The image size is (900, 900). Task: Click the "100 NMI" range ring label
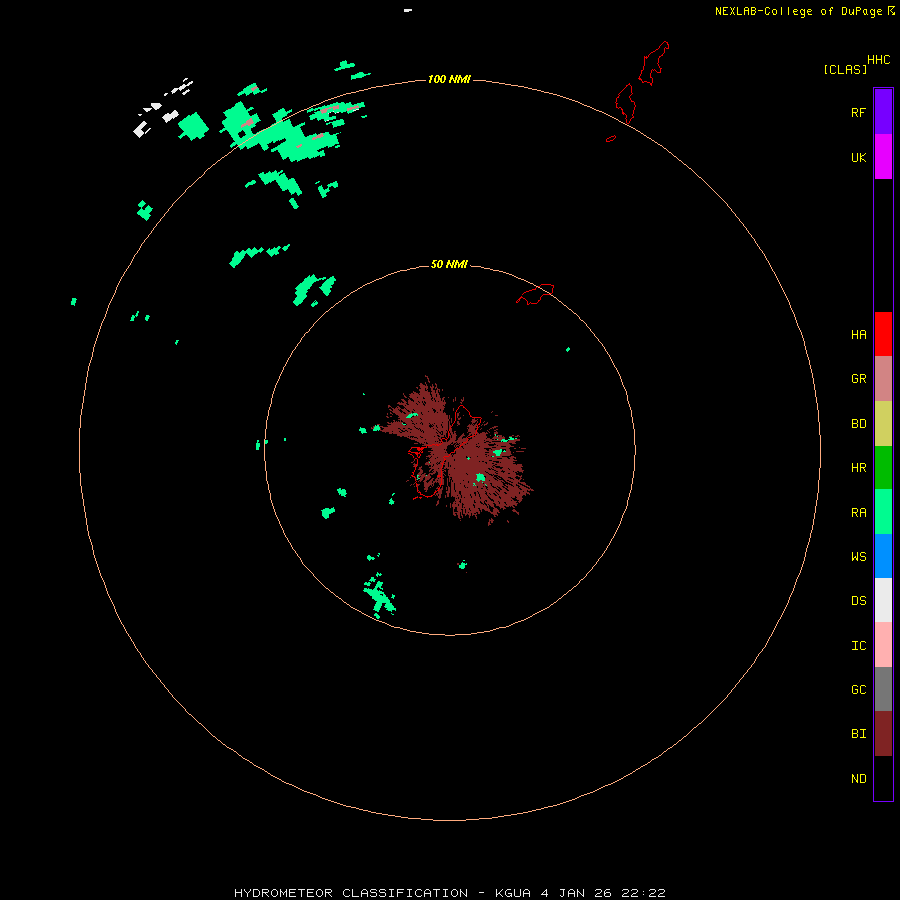pos(449,79)
